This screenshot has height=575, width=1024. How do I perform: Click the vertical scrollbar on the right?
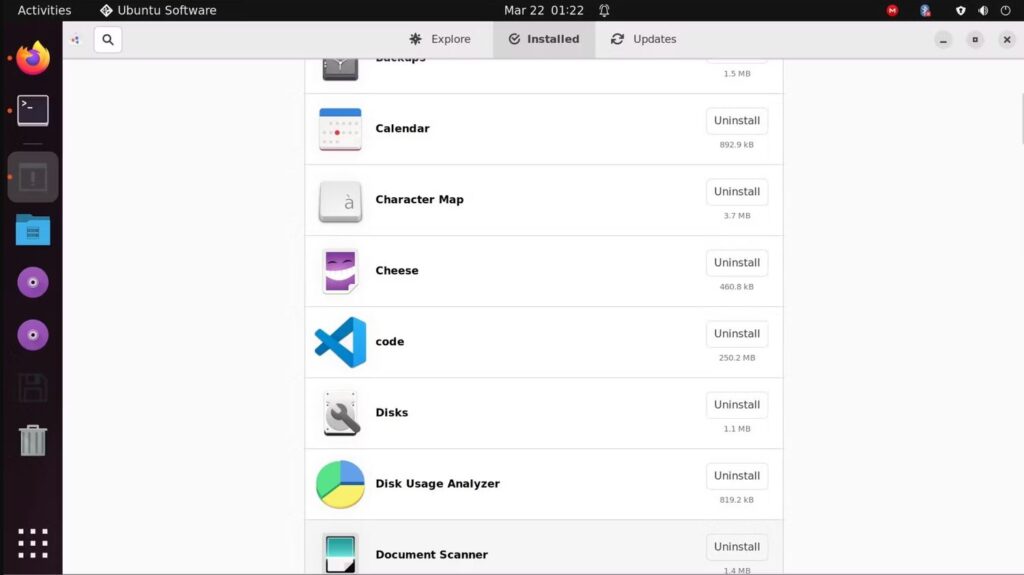coord(1021,118)
